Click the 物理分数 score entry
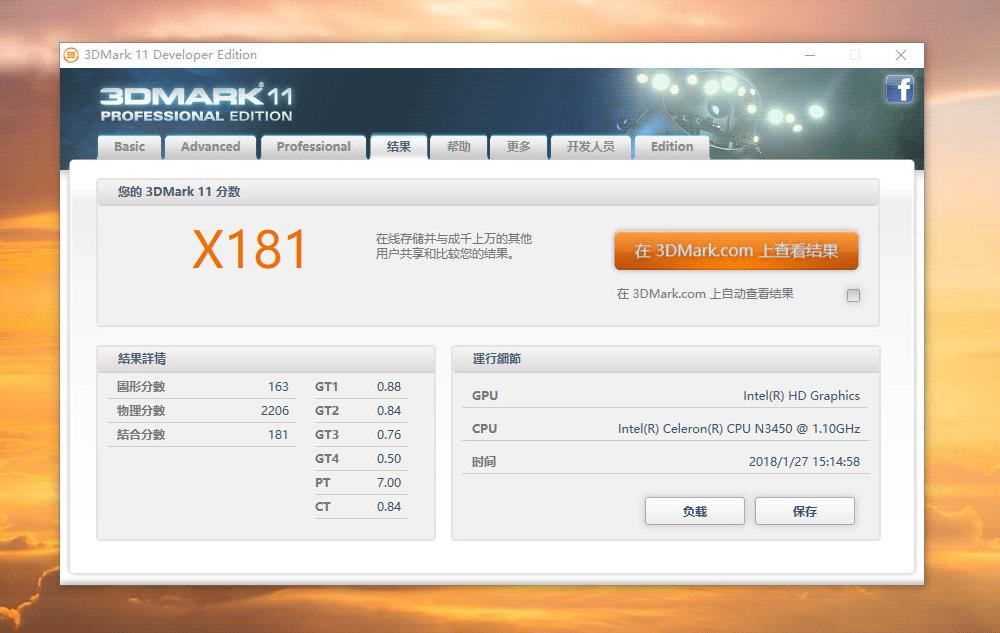Image resolution: width=1000 pixels, height=633 pixels. (200, 411)
